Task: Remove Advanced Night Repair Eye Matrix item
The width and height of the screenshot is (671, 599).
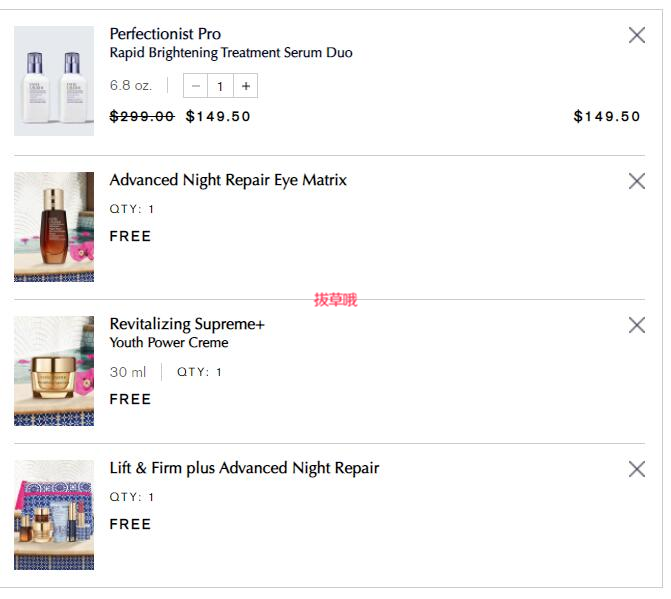Action: [636, 181]
